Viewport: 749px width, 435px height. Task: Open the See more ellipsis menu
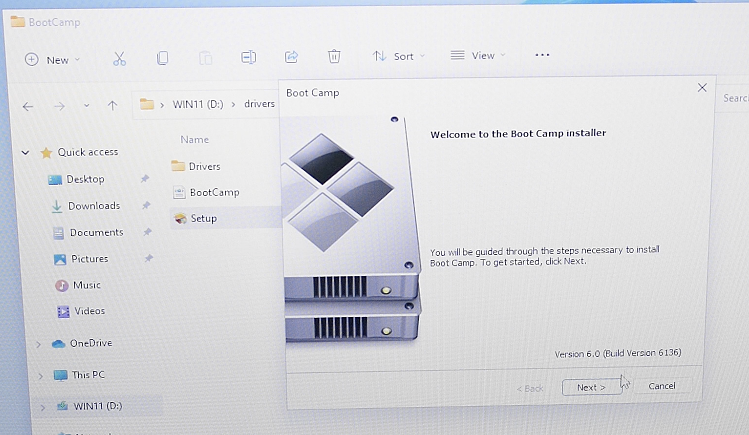(542, 55)
